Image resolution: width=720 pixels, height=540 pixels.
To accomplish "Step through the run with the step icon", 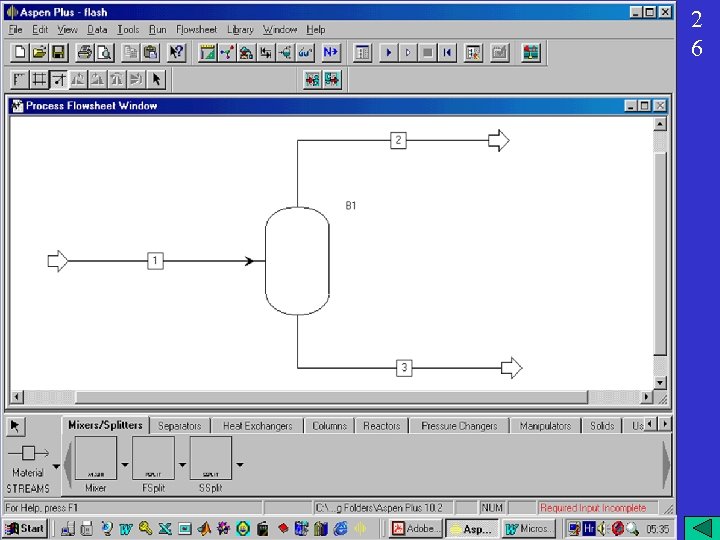I will [x=408, y=52].
